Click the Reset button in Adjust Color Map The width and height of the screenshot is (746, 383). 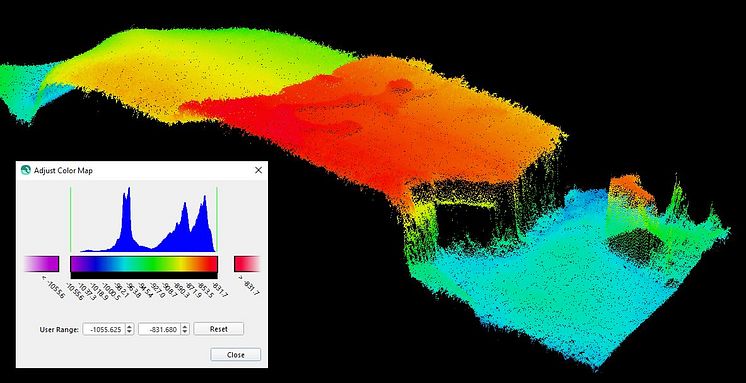[x=219, y=329]
